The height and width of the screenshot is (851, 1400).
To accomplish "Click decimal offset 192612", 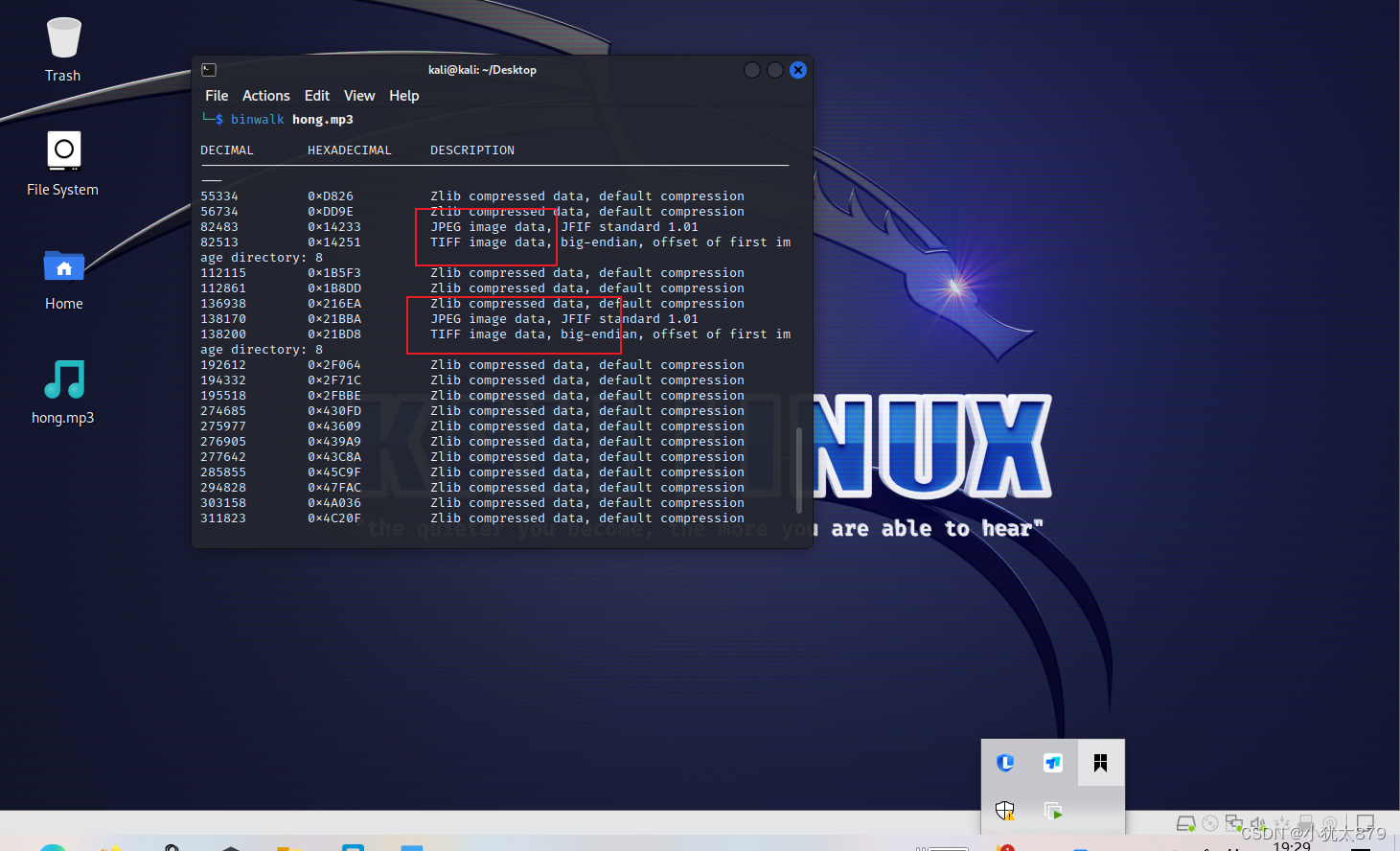I will pos(223,365).
